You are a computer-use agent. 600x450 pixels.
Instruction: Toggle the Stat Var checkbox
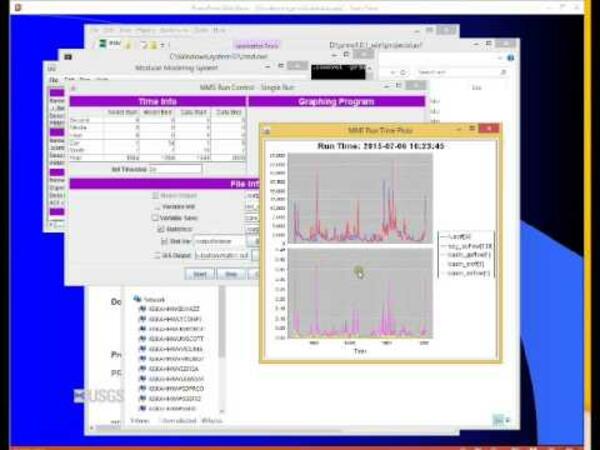click(x=165, y=241)
